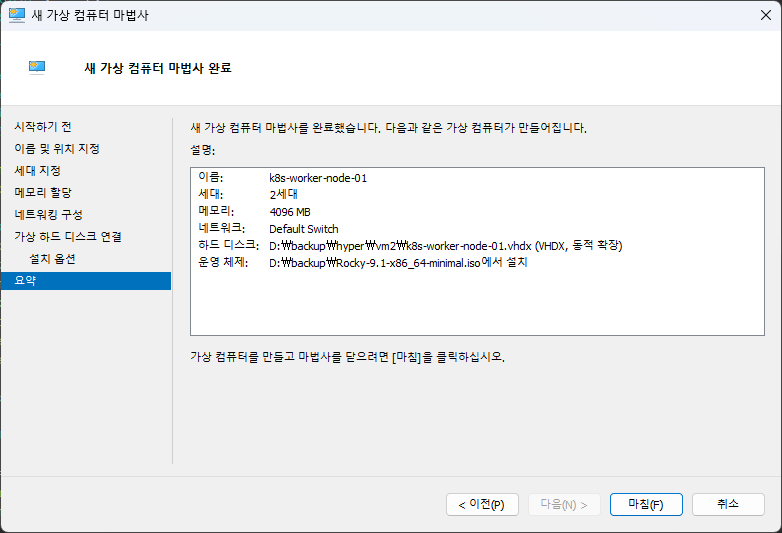Viewport: 782px width, 533px height.
Task: Click the Default Switch network entry
Action: pos(304,229)
